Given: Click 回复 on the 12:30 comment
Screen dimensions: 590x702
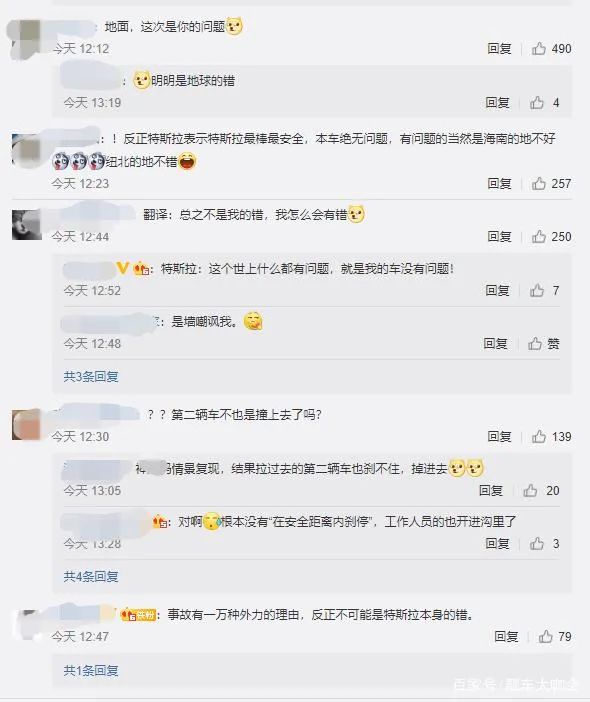Looking at the screenshot, I should click(500, 437).
